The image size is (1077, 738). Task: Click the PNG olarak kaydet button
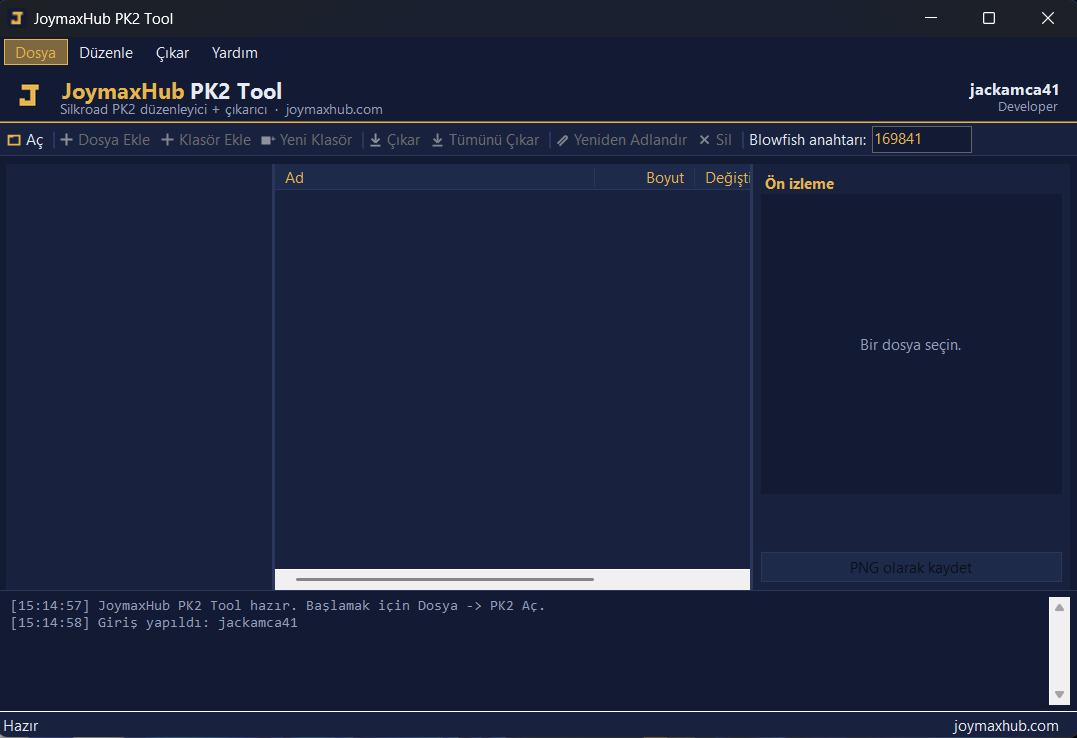pos(911,568)
